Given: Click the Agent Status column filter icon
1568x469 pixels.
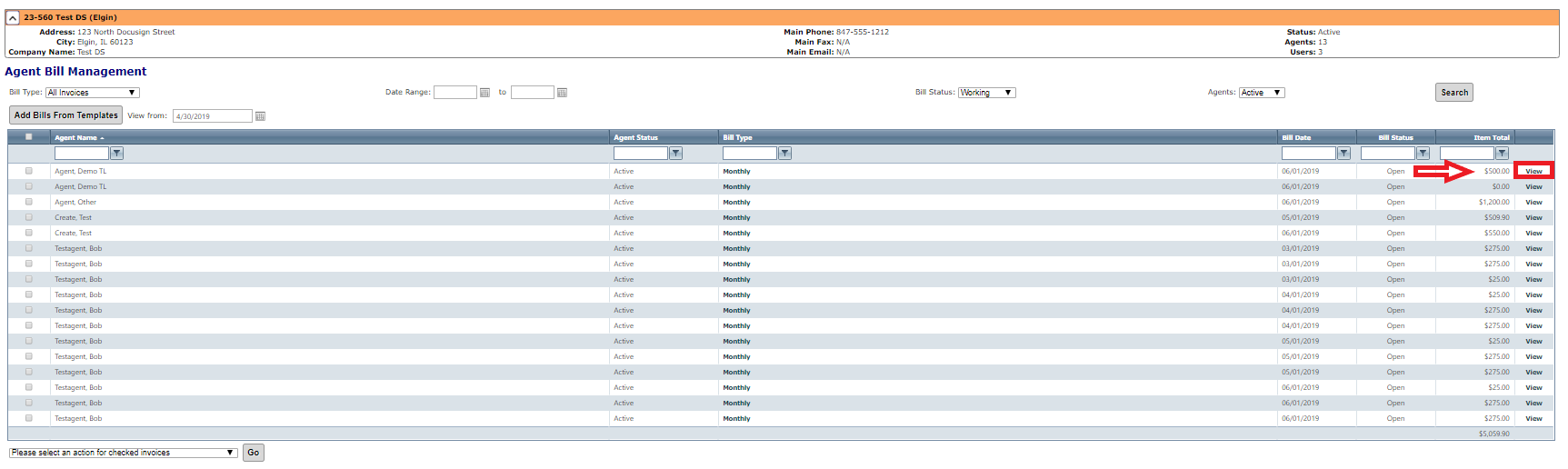Looking at the screenshot, I should coord(675,154).
